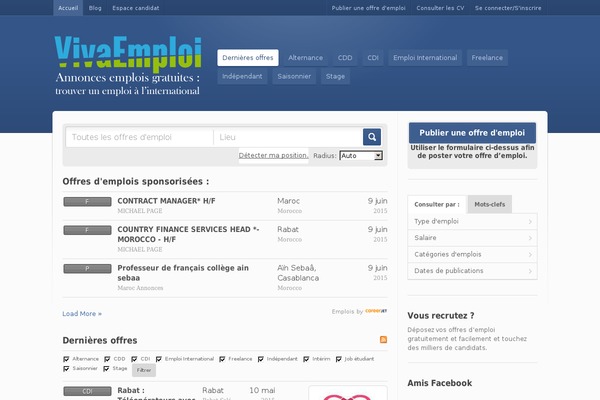Screen dimensions: 600x400
Task: Toggle the Intérim filter checkbox
Action: [x=306, y=359]
